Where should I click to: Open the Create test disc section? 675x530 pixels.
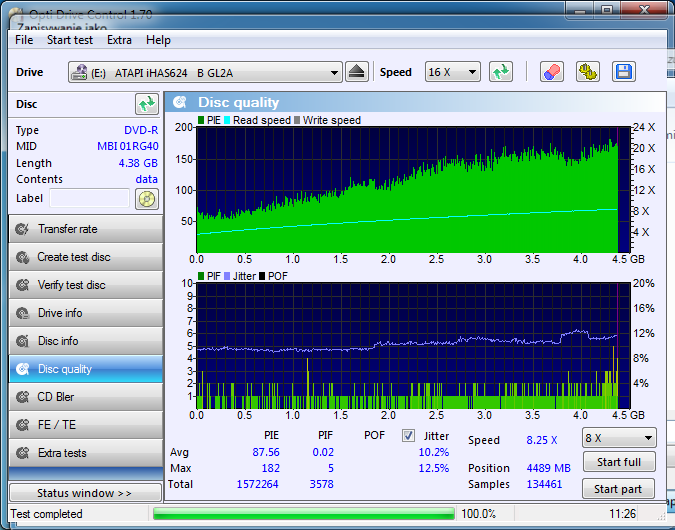pyautogui.click(x=86, y=257)
